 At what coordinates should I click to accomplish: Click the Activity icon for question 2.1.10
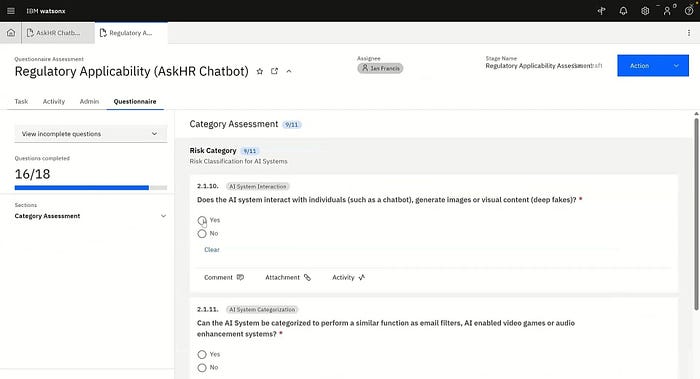362,277
